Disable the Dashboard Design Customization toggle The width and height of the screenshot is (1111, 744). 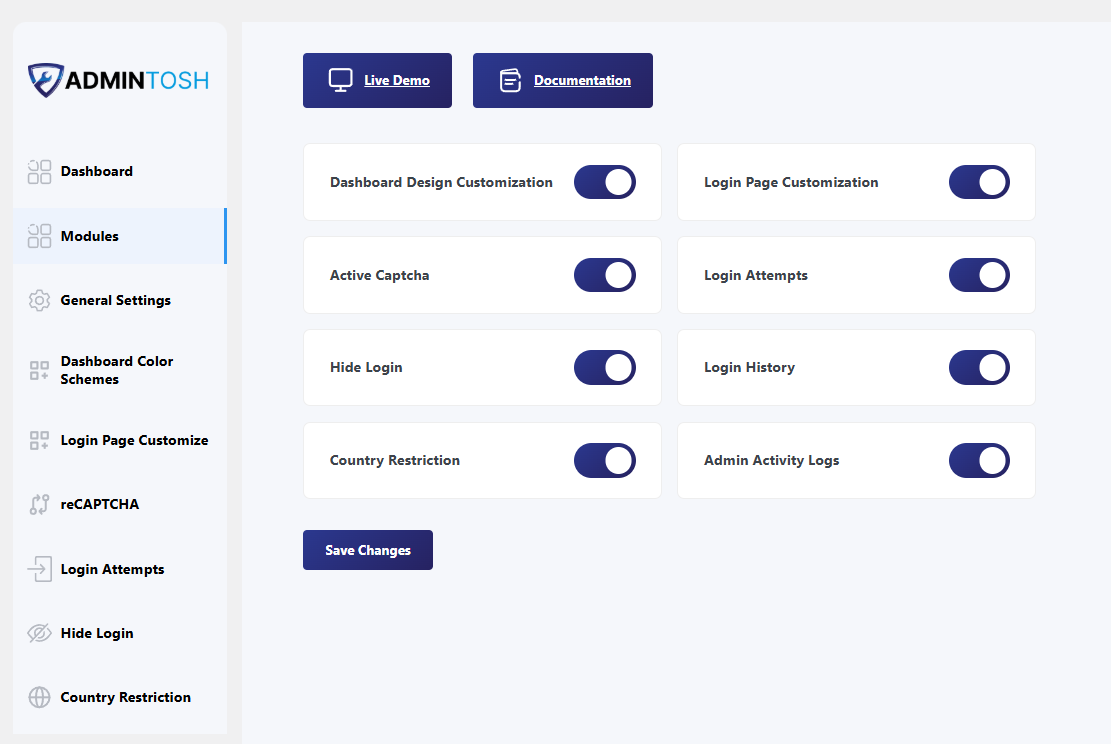point(604,182)
